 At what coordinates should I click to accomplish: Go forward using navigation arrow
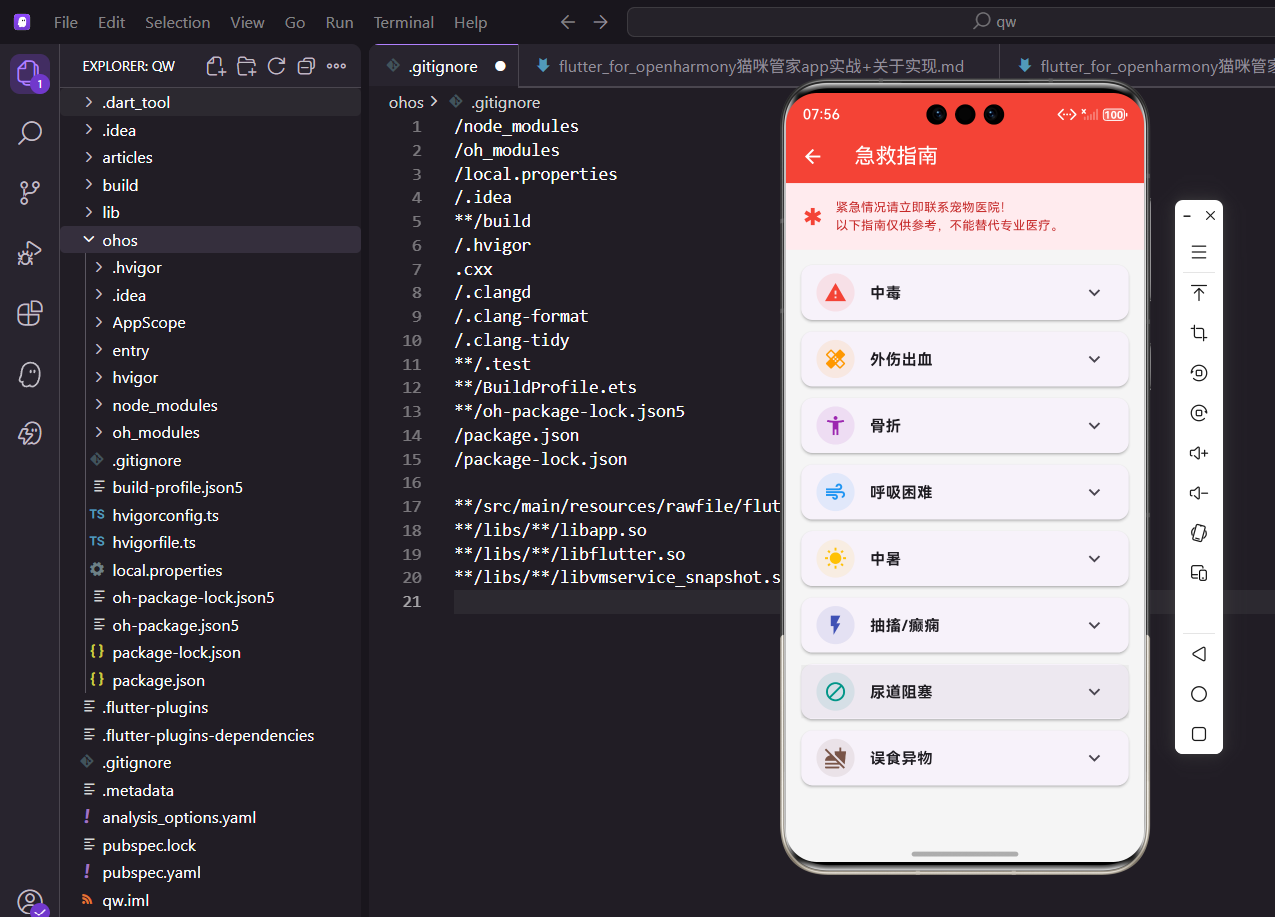(600, 22)
